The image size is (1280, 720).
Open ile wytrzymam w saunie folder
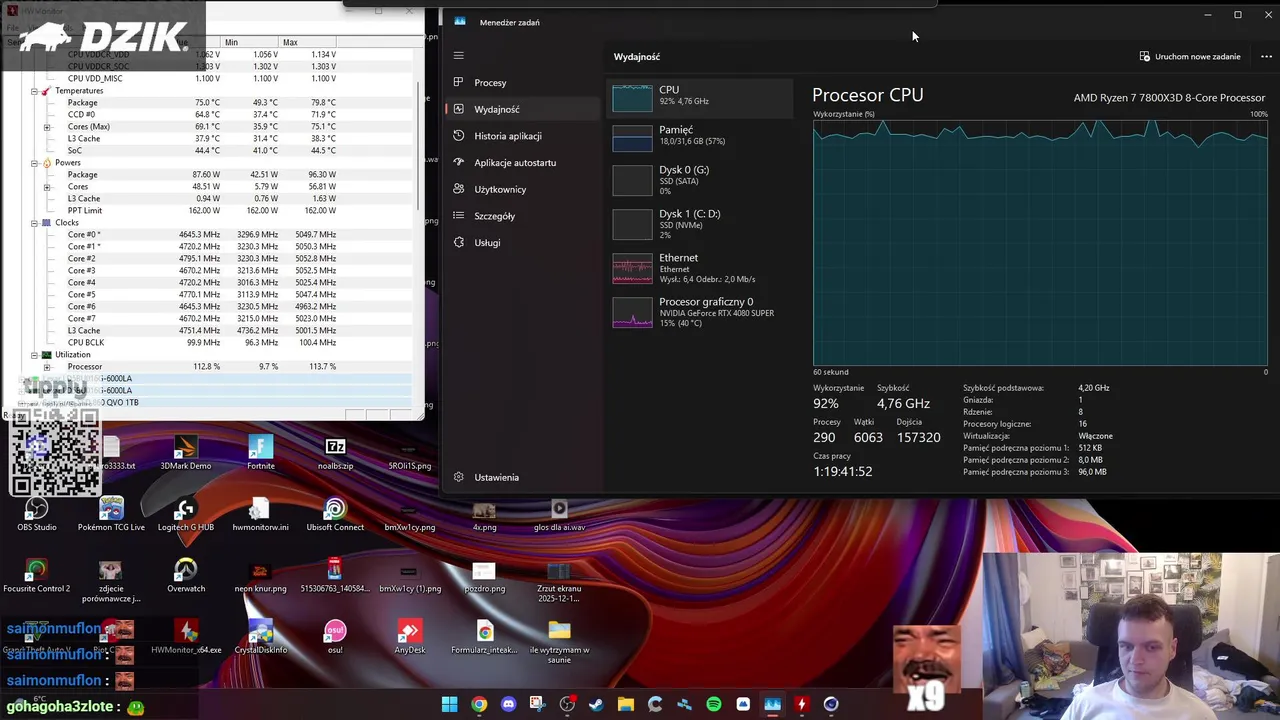[559, 641]
